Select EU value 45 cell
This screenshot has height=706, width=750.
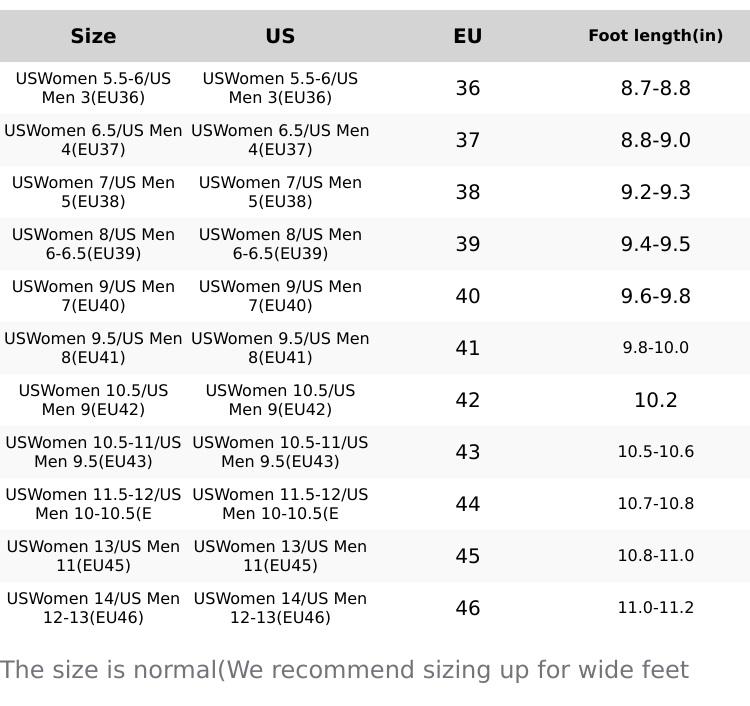pos(467,556)
